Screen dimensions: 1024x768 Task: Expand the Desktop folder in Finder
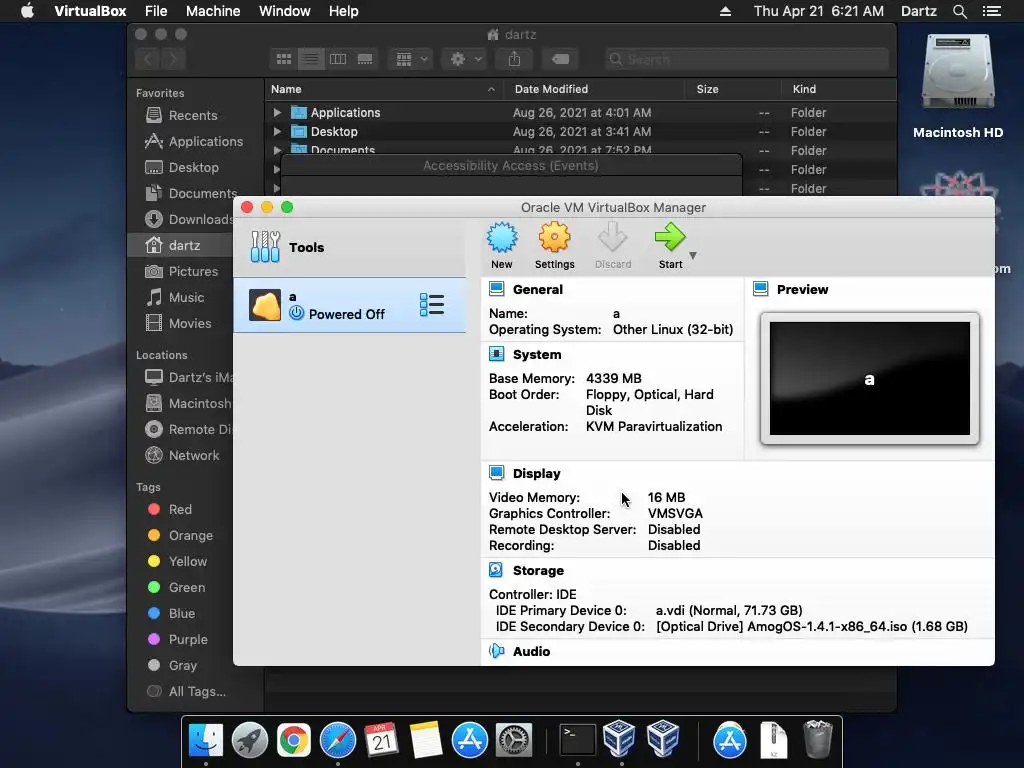(x=277, y=131)
